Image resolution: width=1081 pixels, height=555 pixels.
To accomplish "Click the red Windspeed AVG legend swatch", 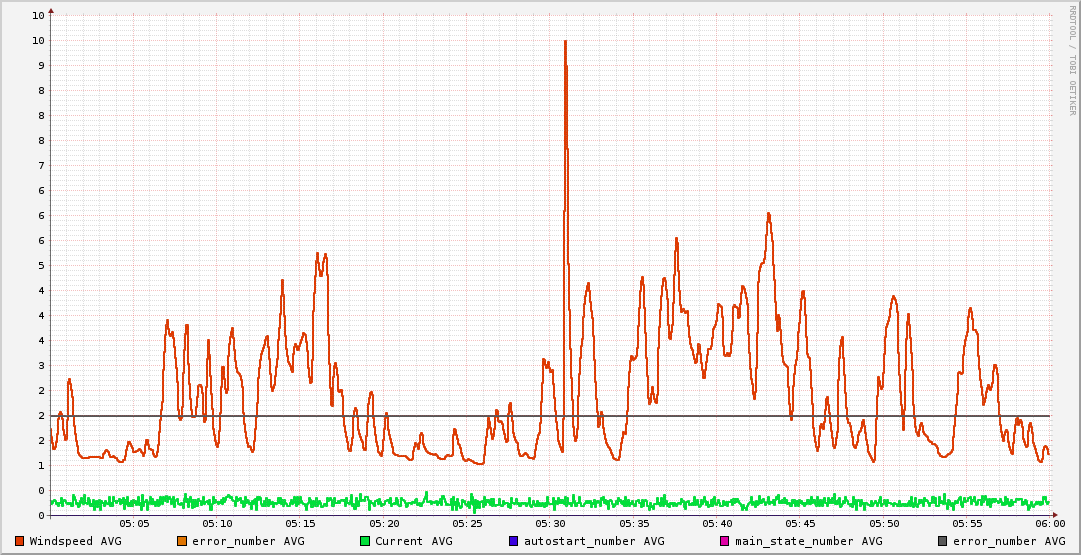I will click(x=19, y=541).
